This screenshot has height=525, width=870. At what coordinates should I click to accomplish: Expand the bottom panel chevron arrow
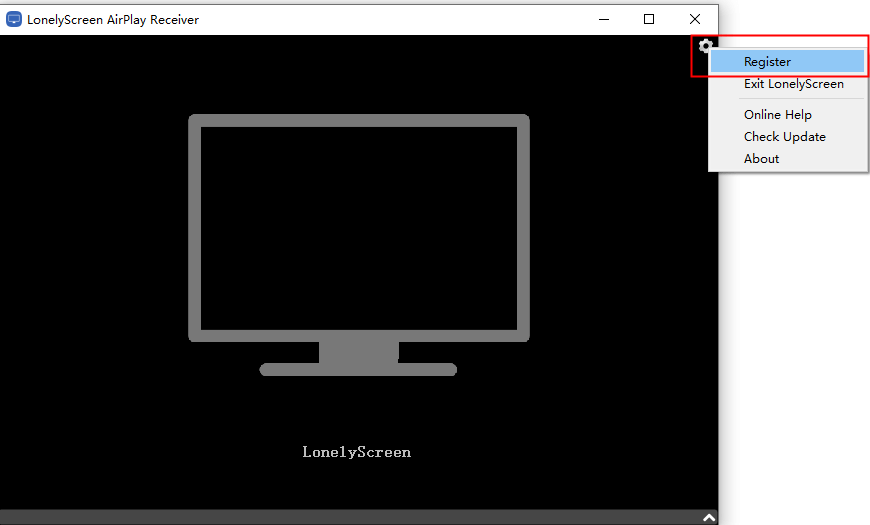pyautogui.click(x=709, y=518)
